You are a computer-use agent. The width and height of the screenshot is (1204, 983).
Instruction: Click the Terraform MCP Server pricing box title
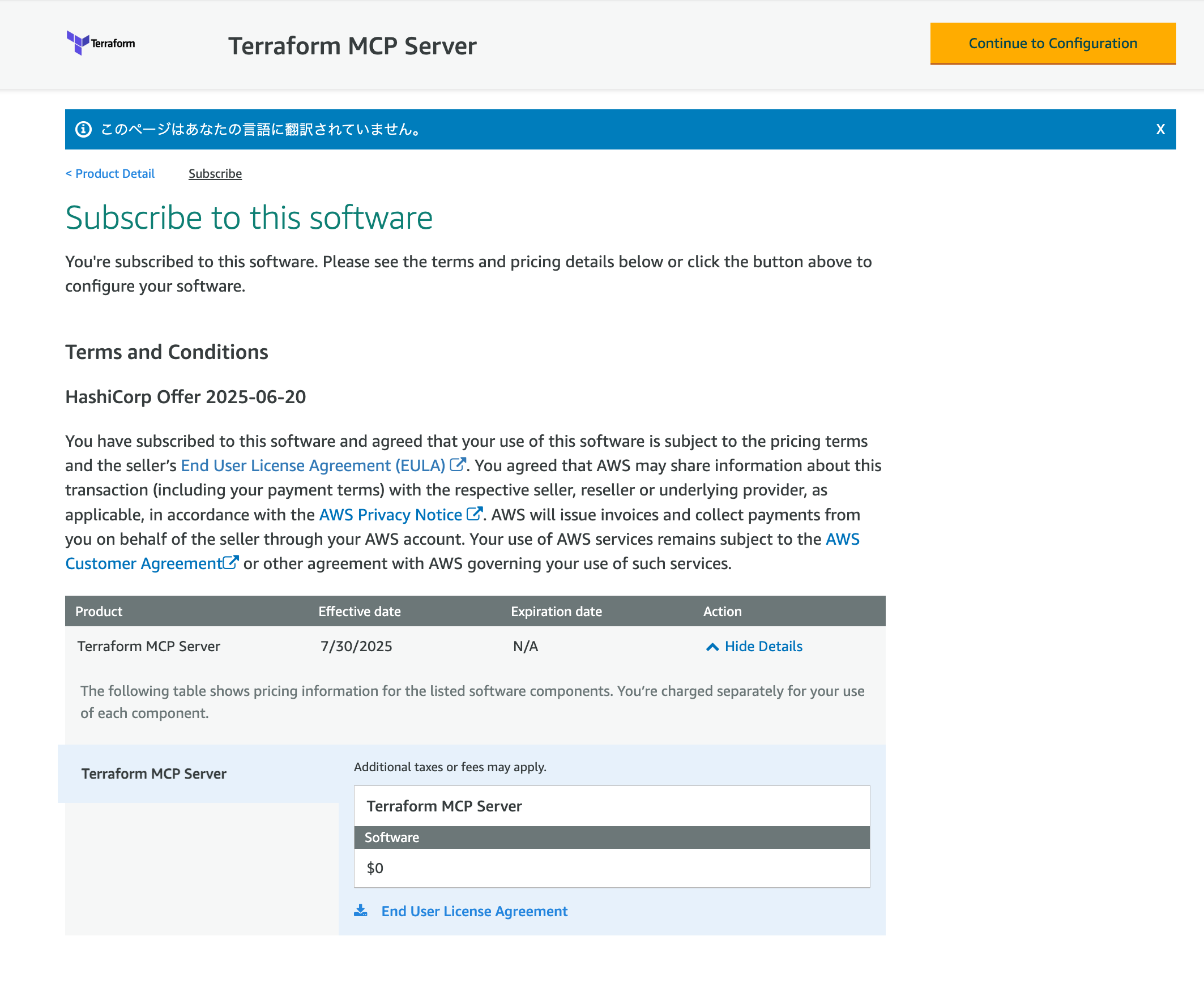click(x=445, y=806)
